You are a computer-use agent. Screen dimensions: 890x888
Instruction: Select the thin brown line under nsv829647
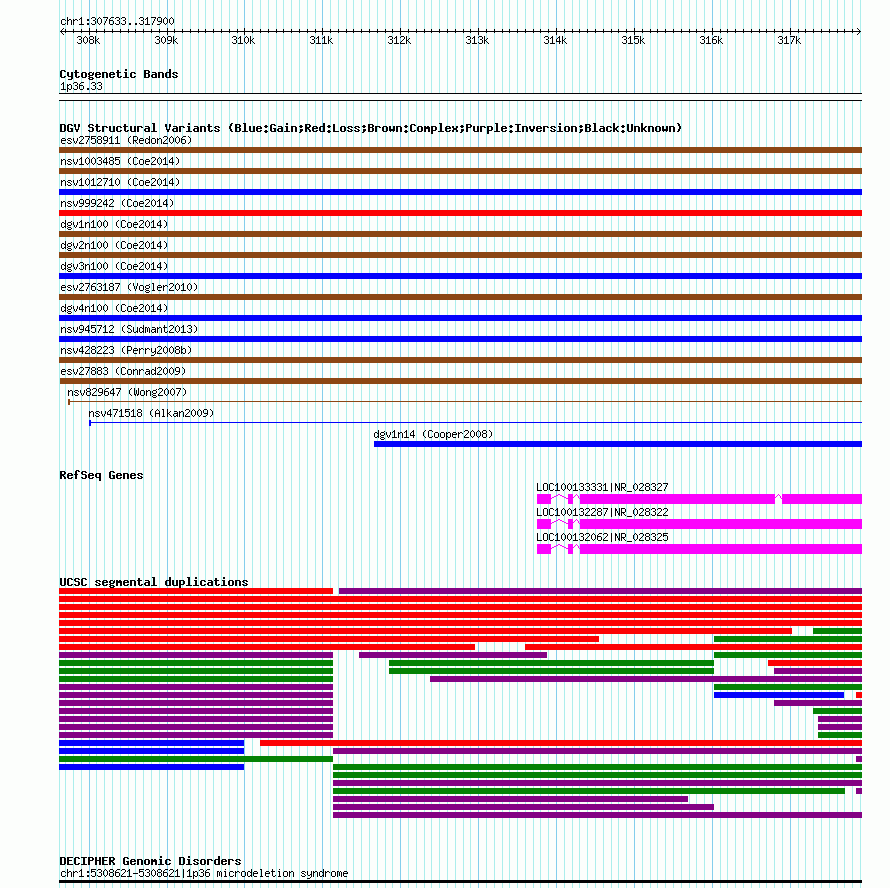coord(465,402)
